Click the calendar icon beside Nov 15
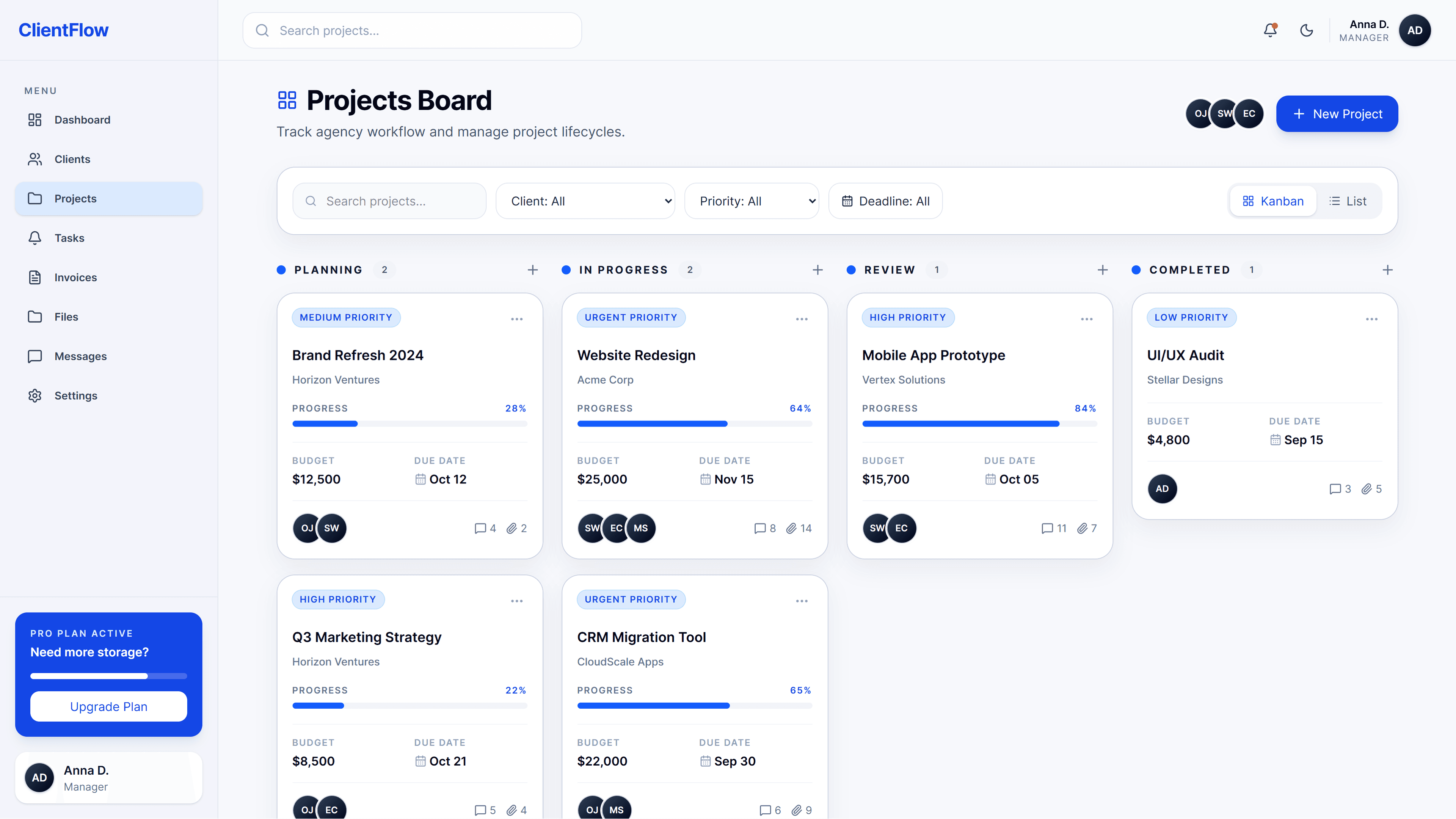Image resolution: width=1456 pixels, height=819 pixels. 705,479
